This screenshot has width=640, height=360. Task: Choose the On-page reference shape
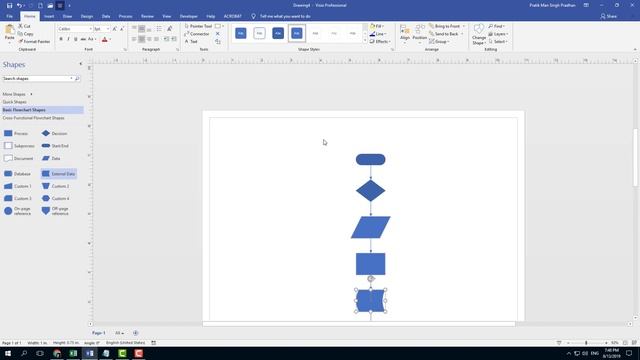18,211
